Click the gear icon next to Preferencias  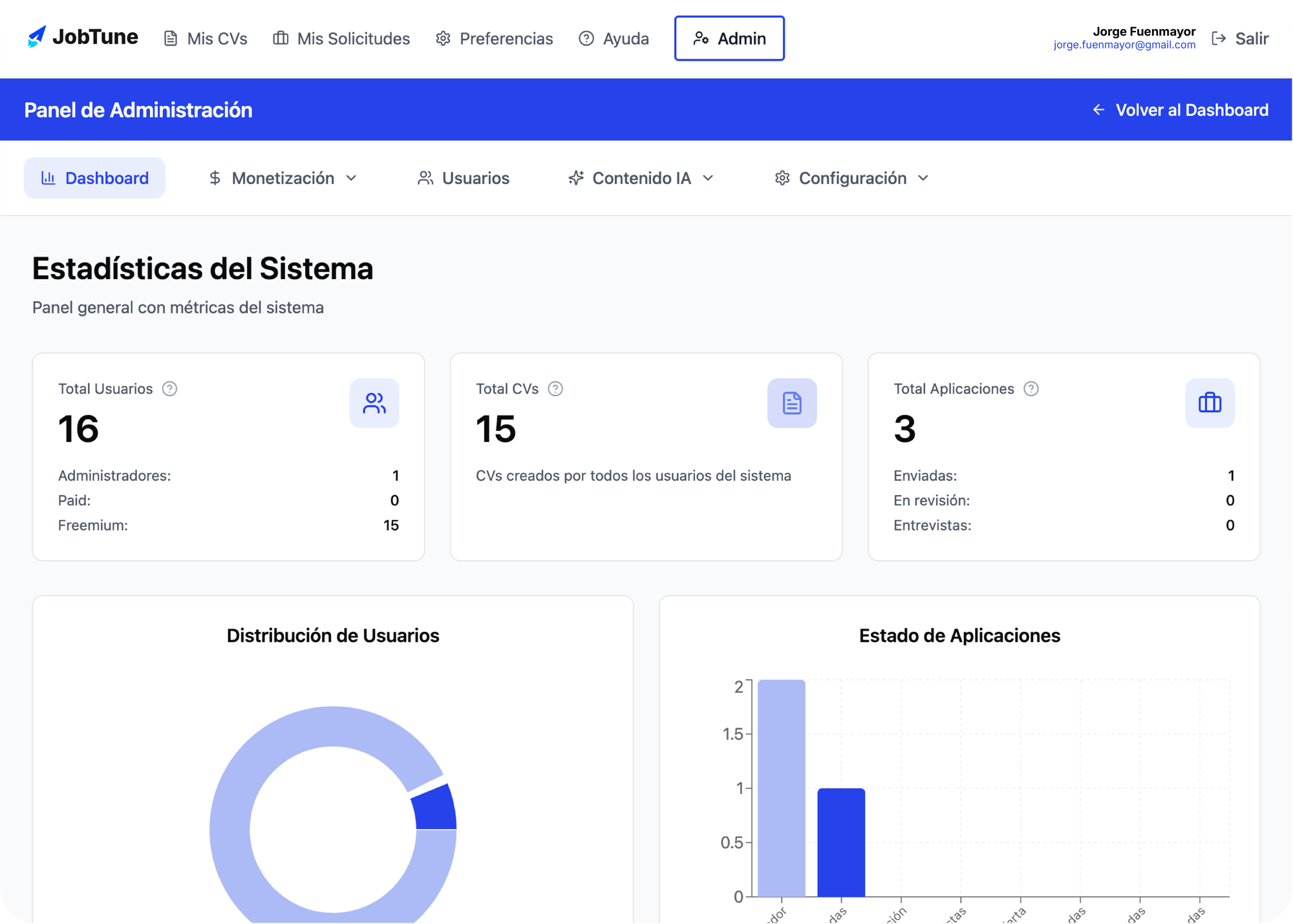click(x=442, y=39)
